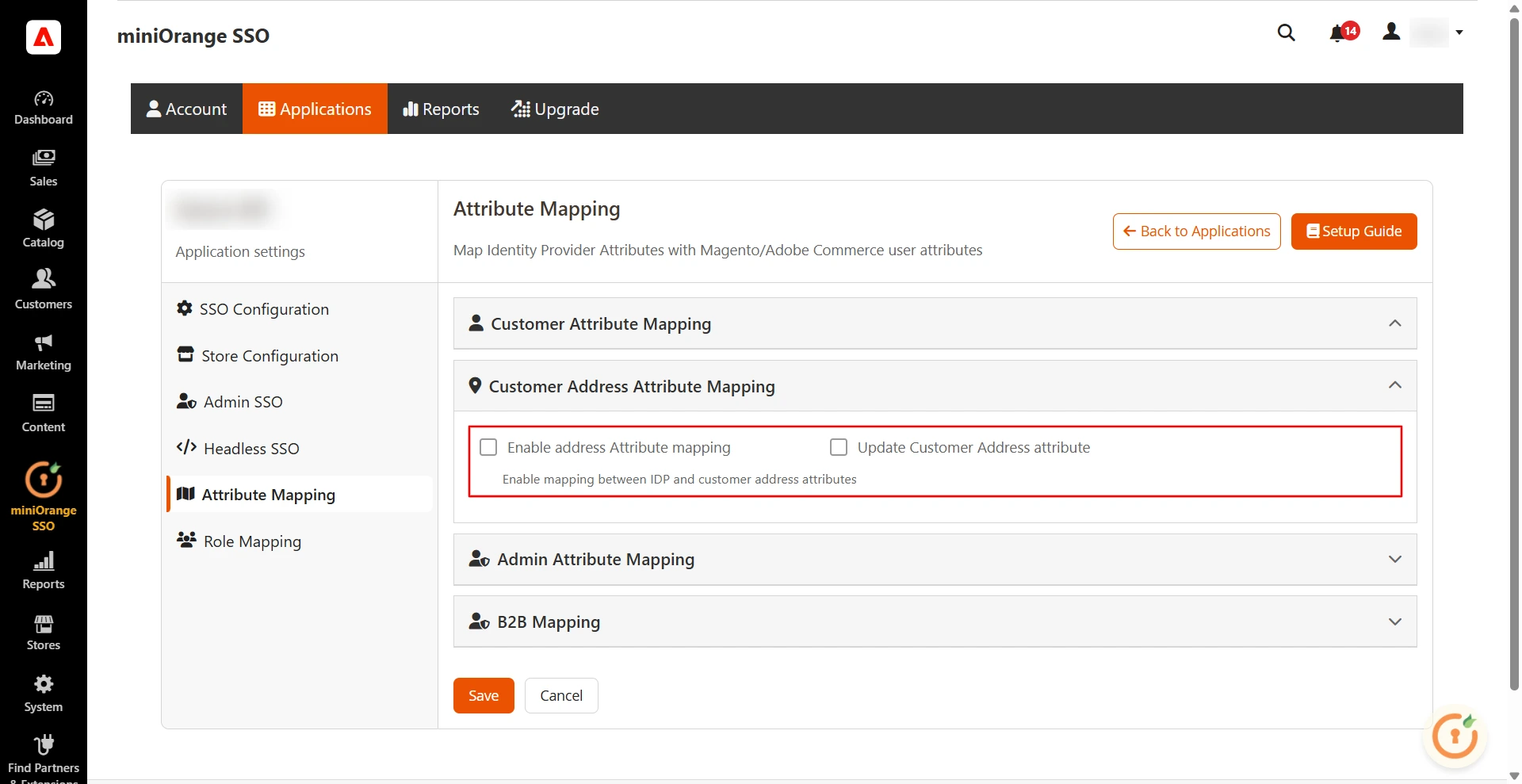
Task: Open the notifications bell with 14 badge
Action: point(1344,33)
